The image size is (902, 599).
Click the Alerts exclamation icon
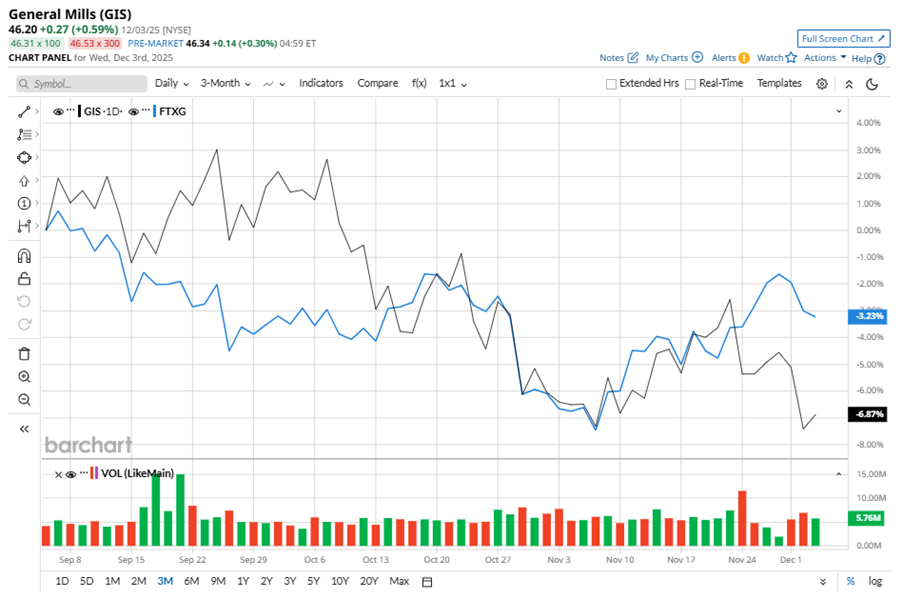744,58
